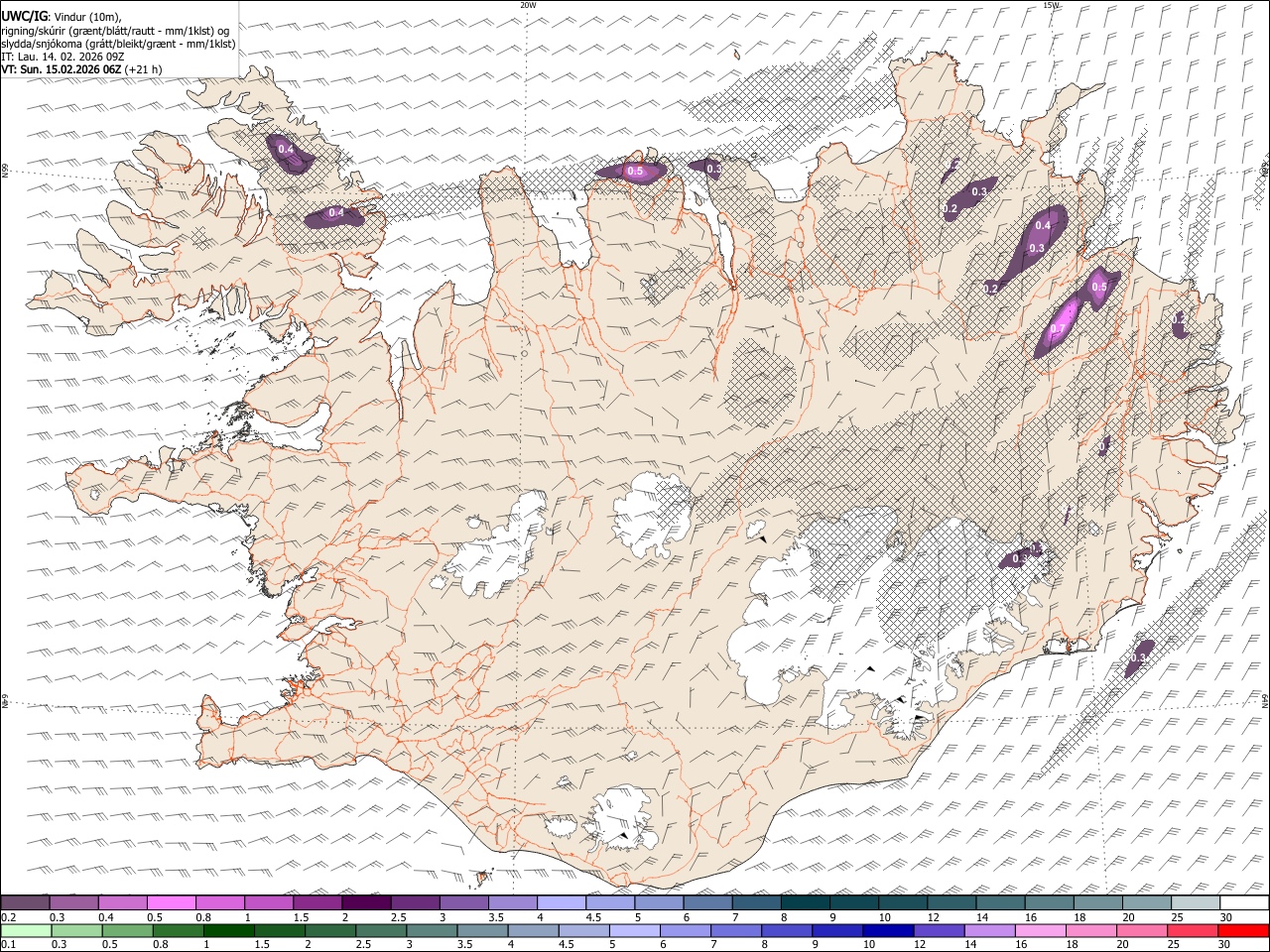The image size is (1270, 952).
Task: Click the 0.4 value in the upper legend row
Action: pyautogui.click(x=106, y=917)
